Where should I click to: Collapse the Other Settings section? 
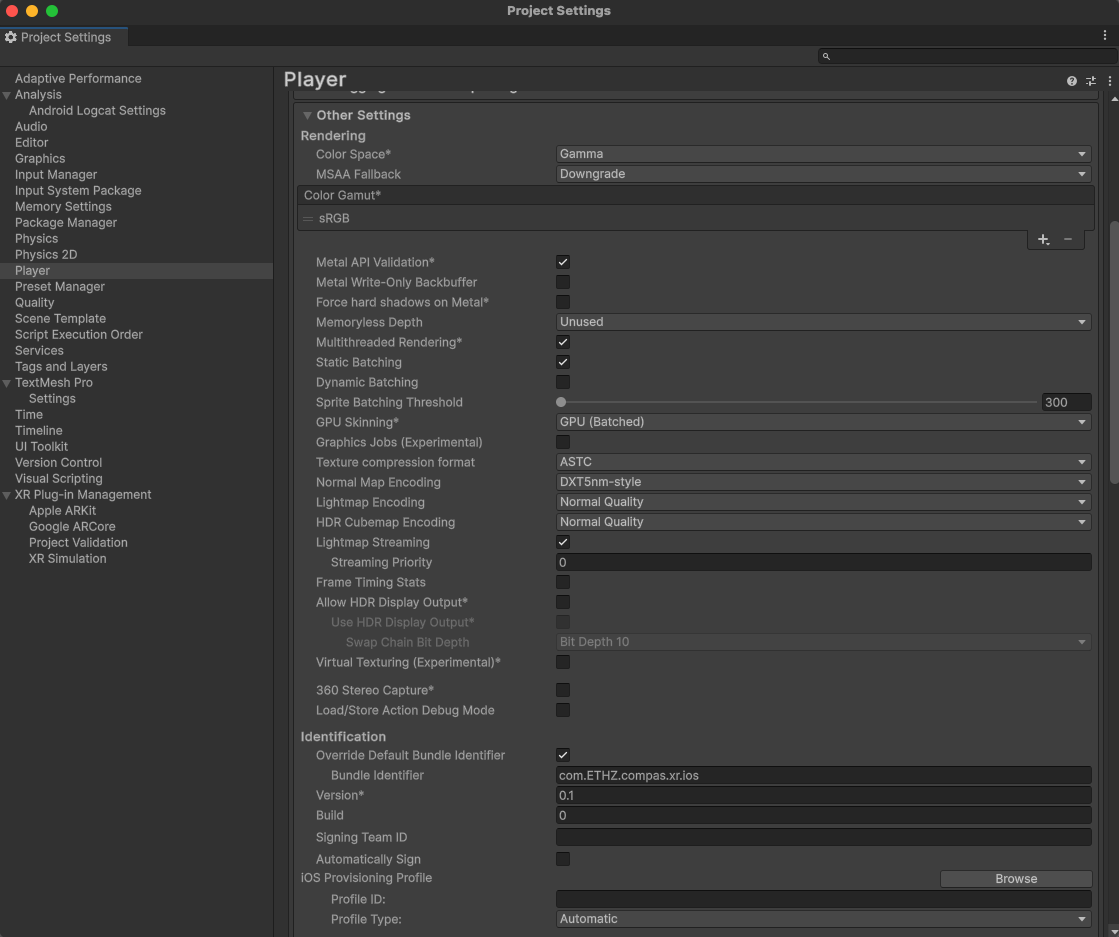[308, 116]
